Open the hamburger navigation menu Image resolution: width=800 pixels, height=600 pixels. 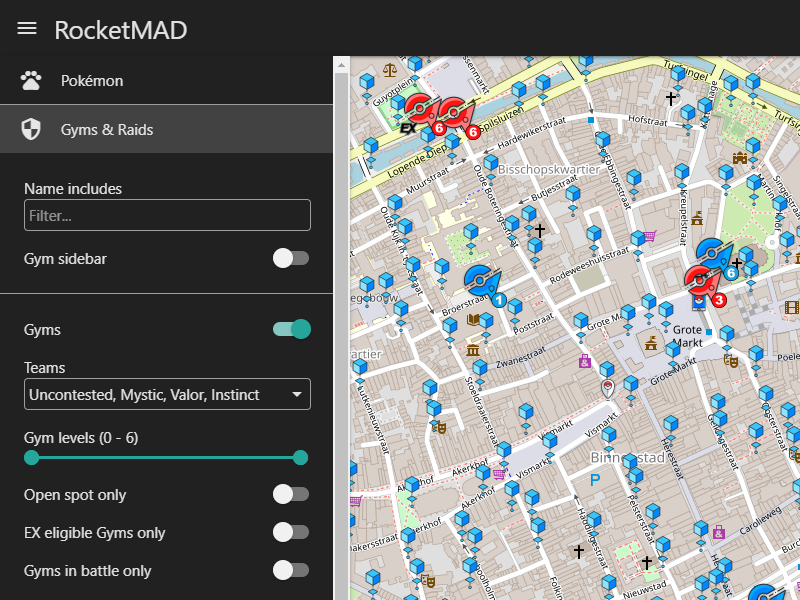[27, 28]
